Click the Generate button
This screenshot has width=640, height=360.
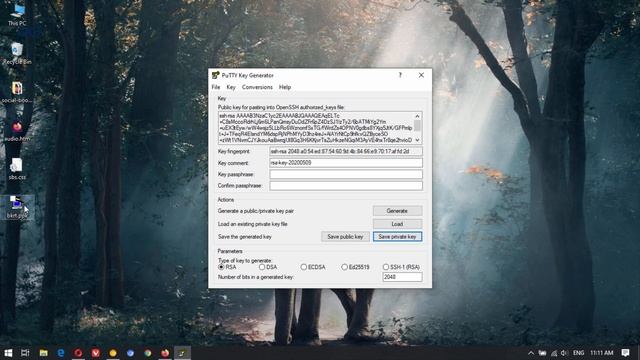click(397, 211)
